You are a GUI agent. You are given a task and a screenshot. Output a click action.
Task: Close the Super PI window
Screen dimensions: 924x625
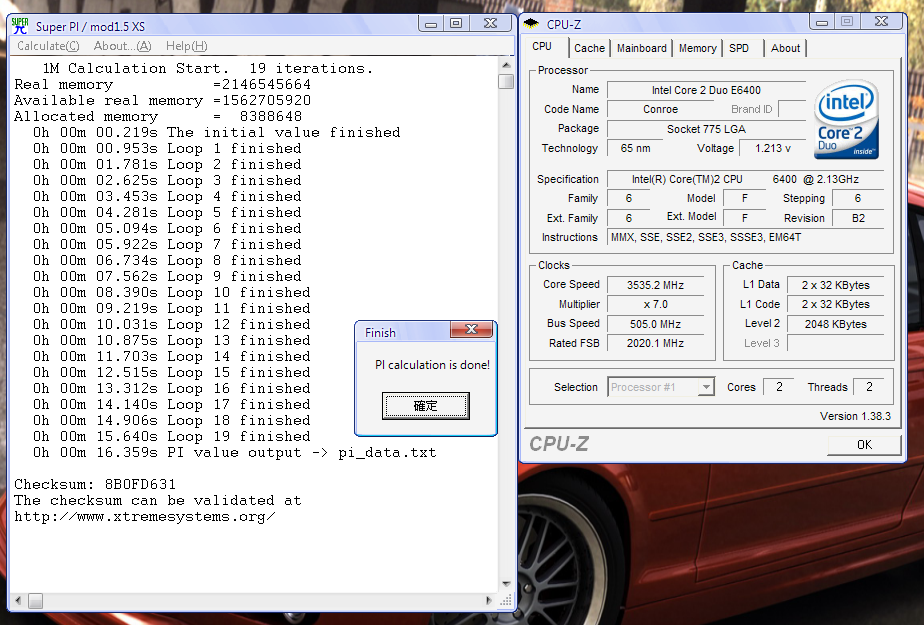[x=490, y=24]
